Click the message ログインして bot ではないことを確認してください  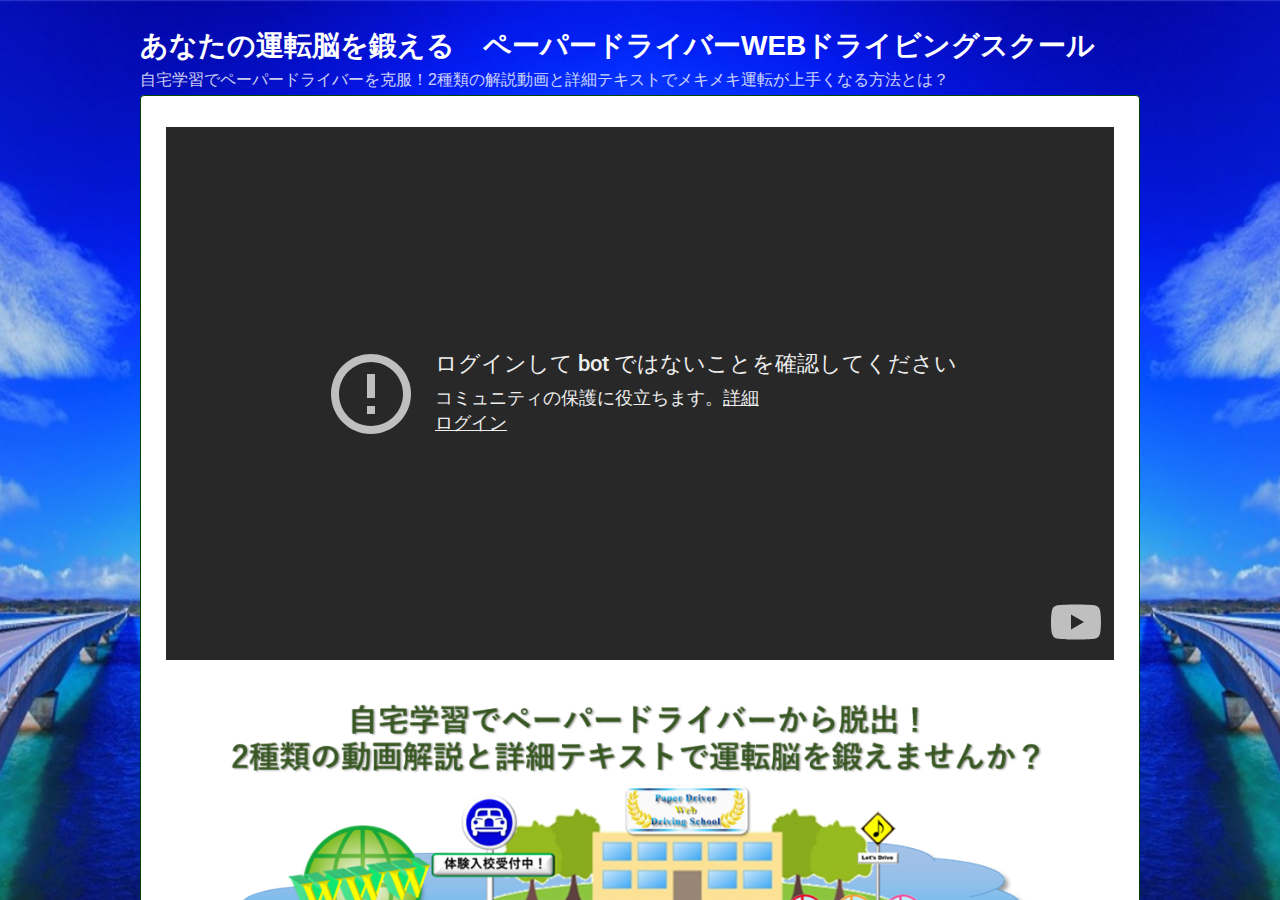pos(696,364)
